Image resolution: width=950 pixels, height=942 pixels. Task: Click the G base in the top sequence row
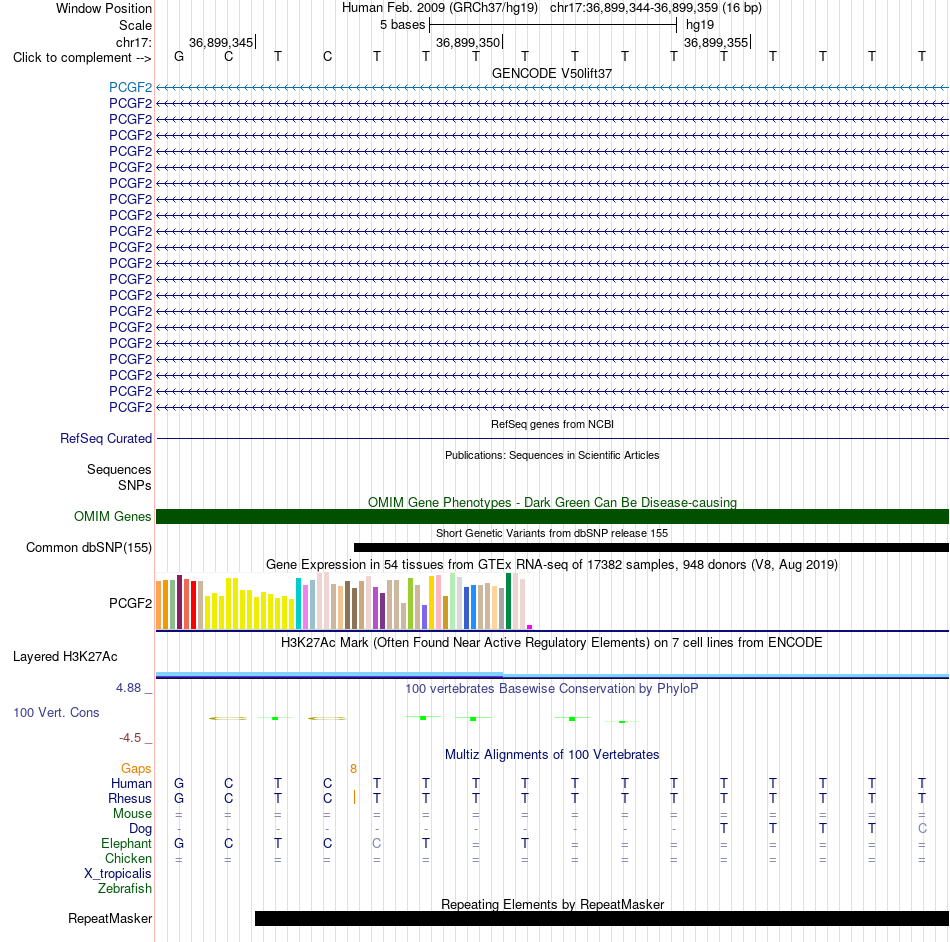(x=179, y=56)
